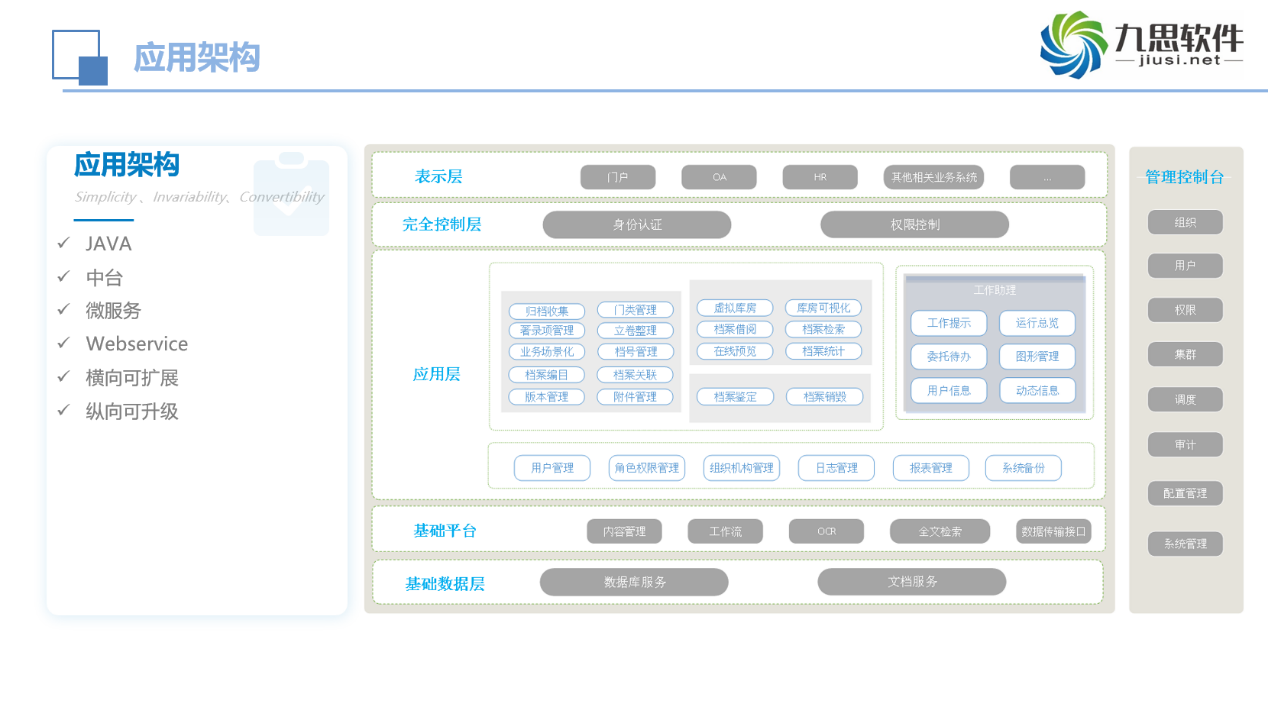
Task: Select the 数据库服务 pill
Action: 634,582
